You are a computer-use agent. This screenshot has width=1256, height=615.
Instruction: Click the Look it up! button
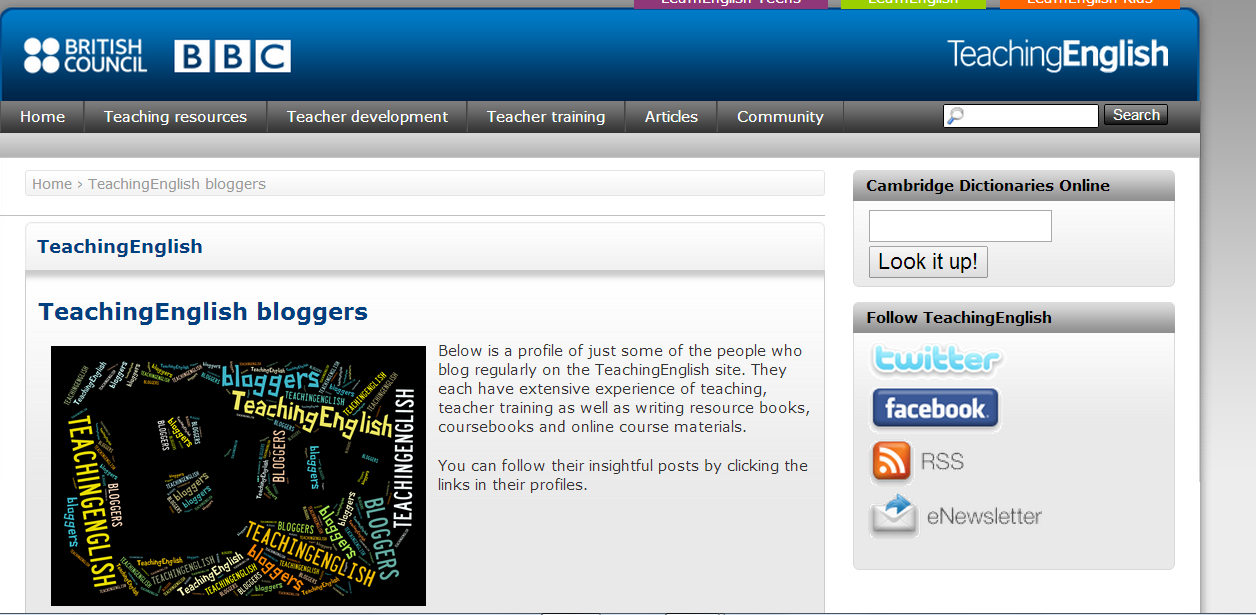[928, 262]
